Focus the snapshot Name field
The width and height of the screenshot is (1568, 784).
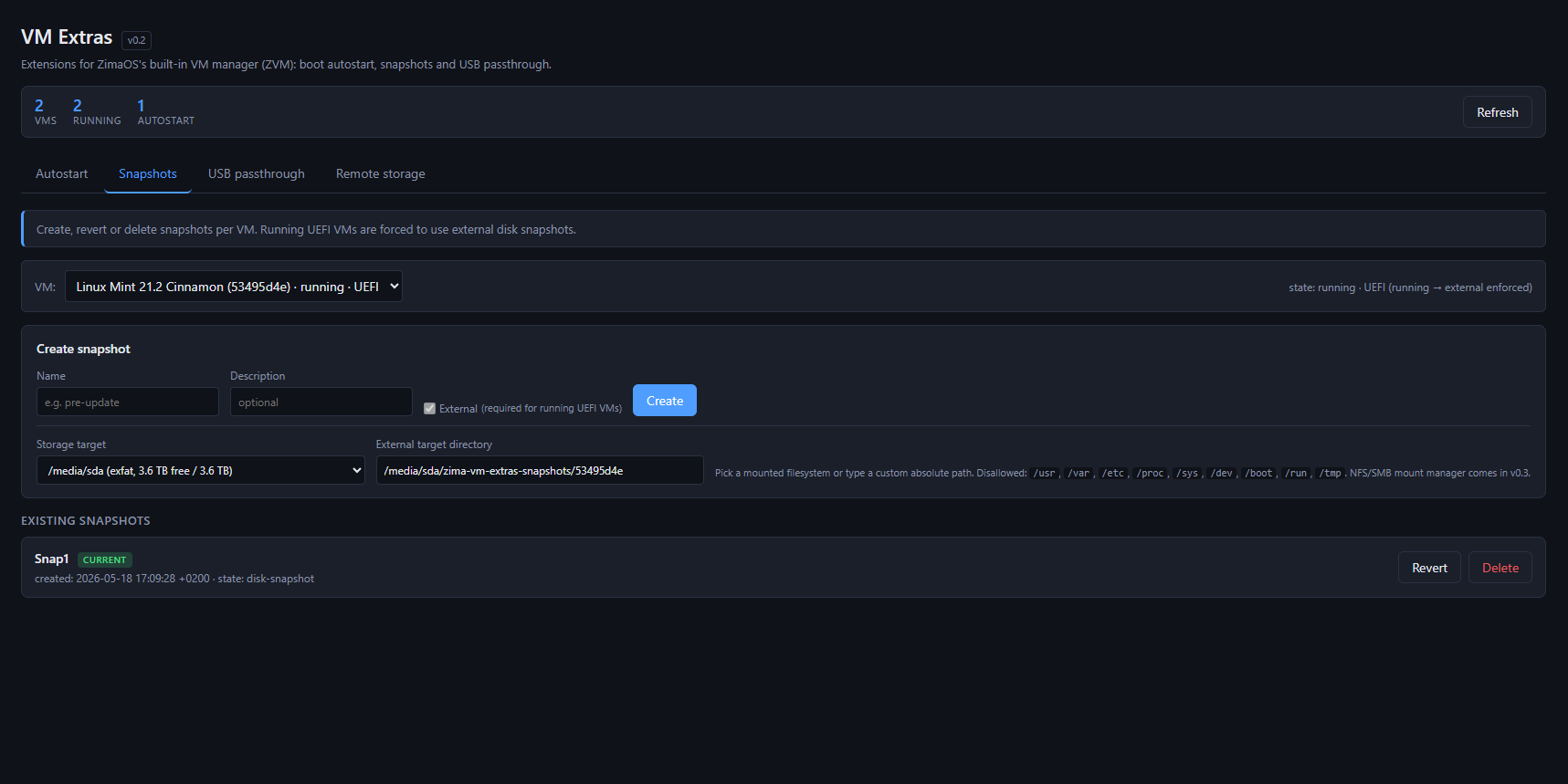(128, 402)
